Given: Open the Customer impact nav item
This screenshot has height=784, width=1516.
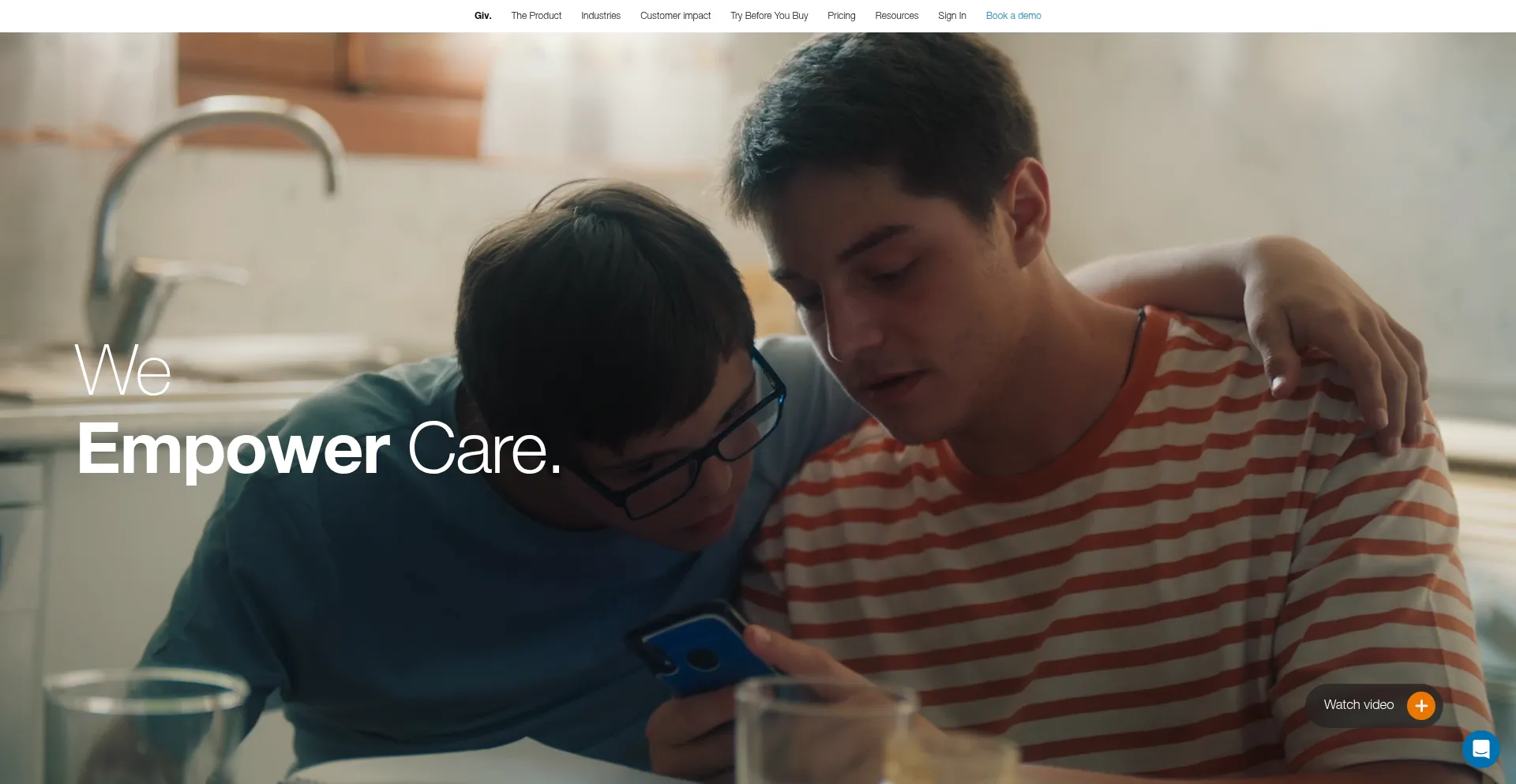Looking at the screenshot, I should (x=675, y=16).
